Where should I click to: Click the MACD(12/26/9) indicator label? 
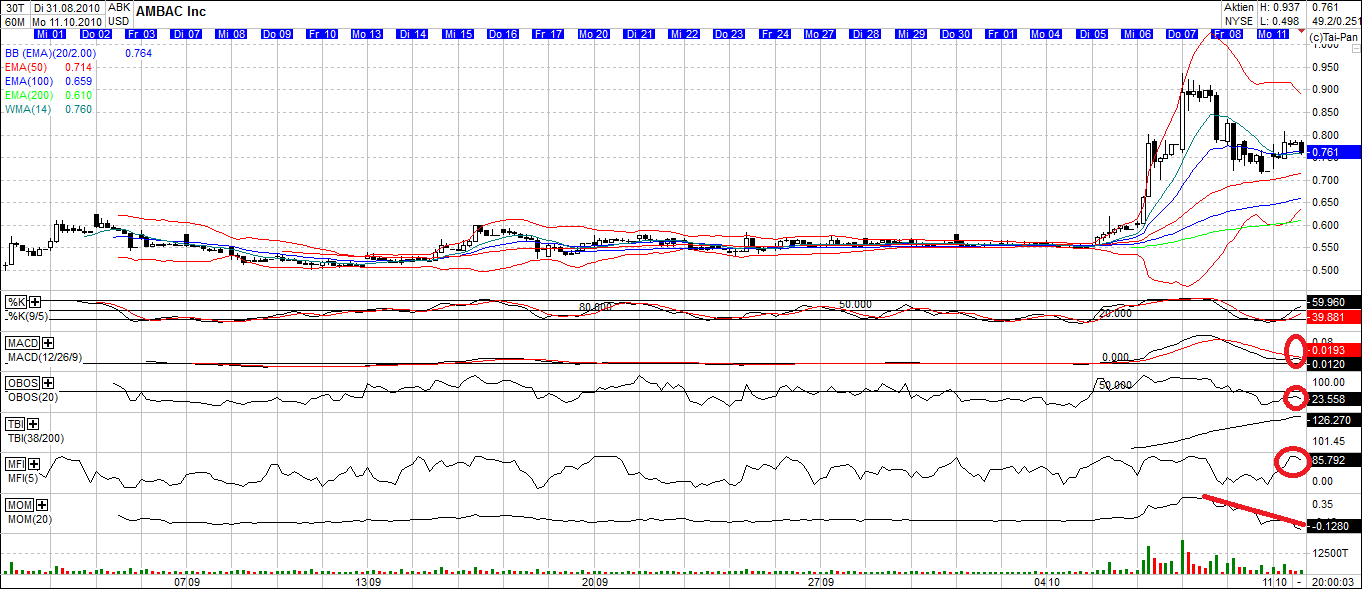click(45, 356)
